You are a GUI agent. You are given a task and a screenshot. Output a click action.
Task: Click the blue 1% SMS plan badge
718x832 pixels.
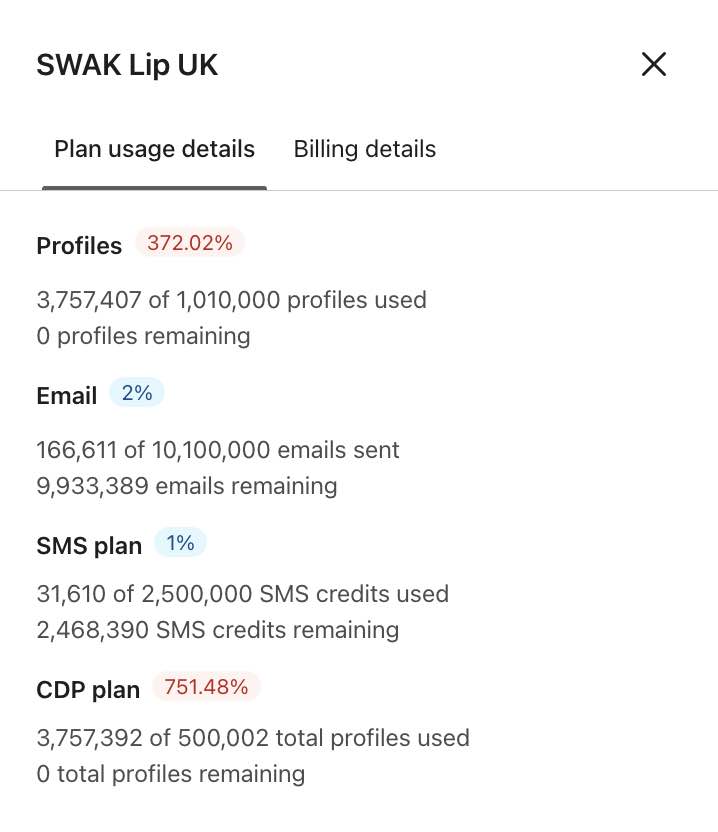[180, 542]
